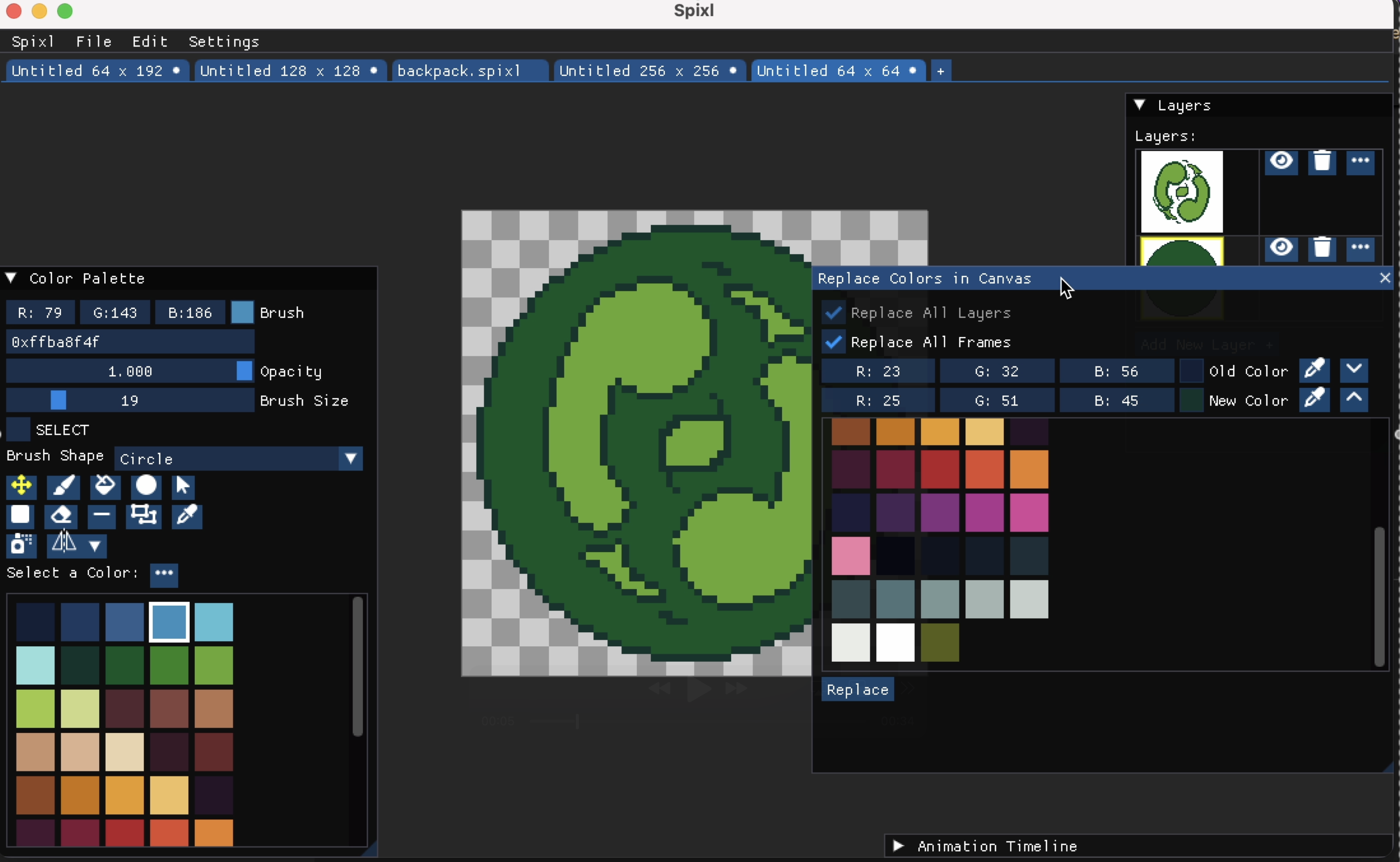This screenshot has width=1400, height=862.
Task: Collapse the Color Palette panel
Action: coord(11,278)
